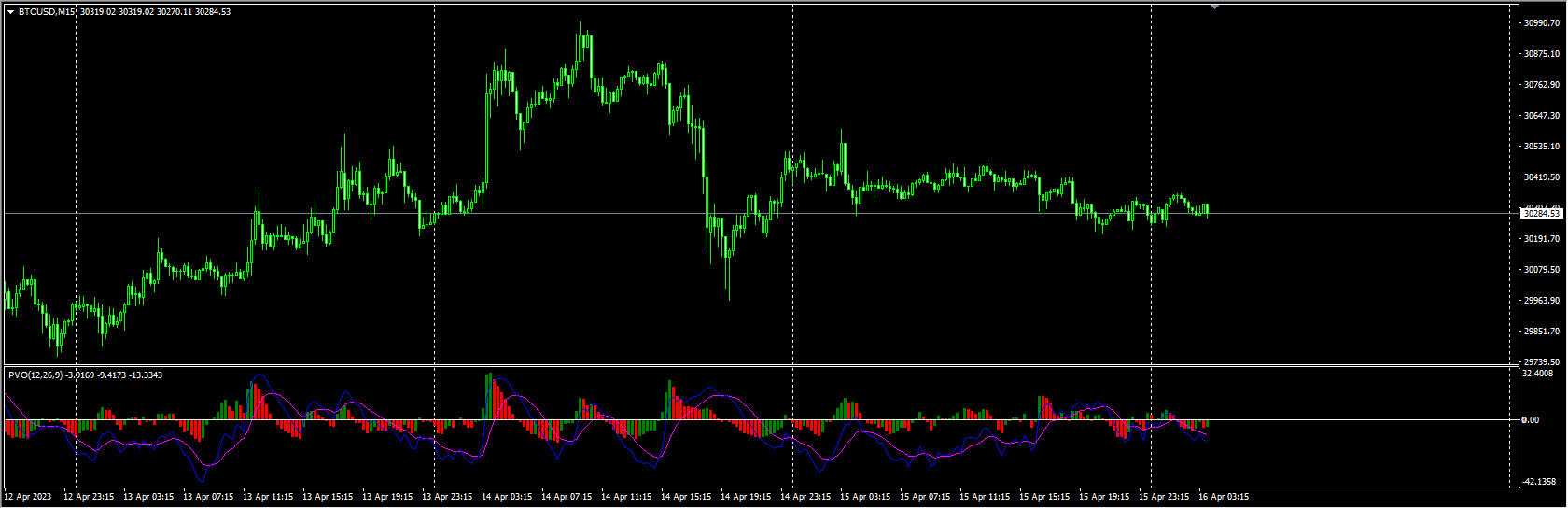The height and width of the screenshot is (509, 1568).
Task: Click price scale value 30535.10
Action: (1542, 147)
